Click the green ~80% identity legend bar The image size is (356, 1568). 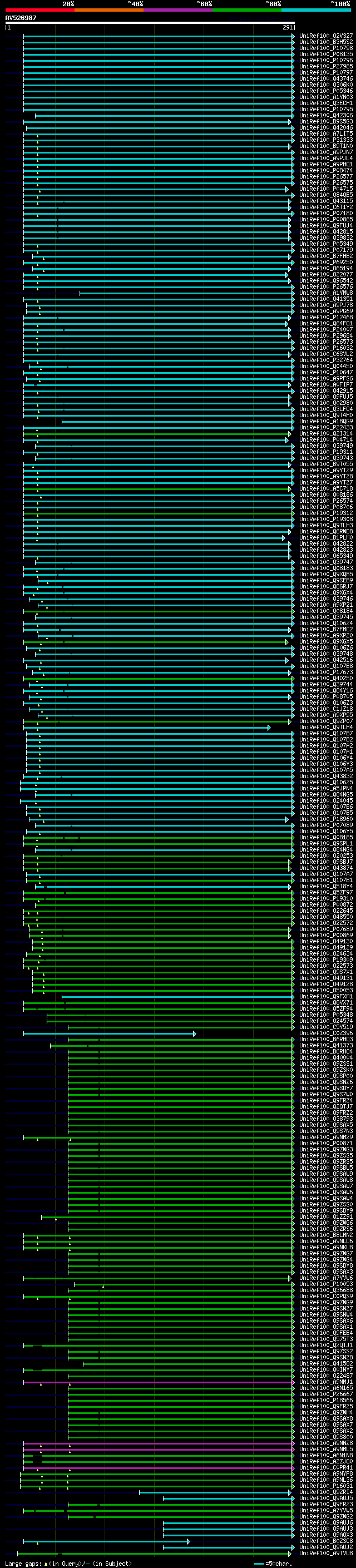click(x=247, y=10)
